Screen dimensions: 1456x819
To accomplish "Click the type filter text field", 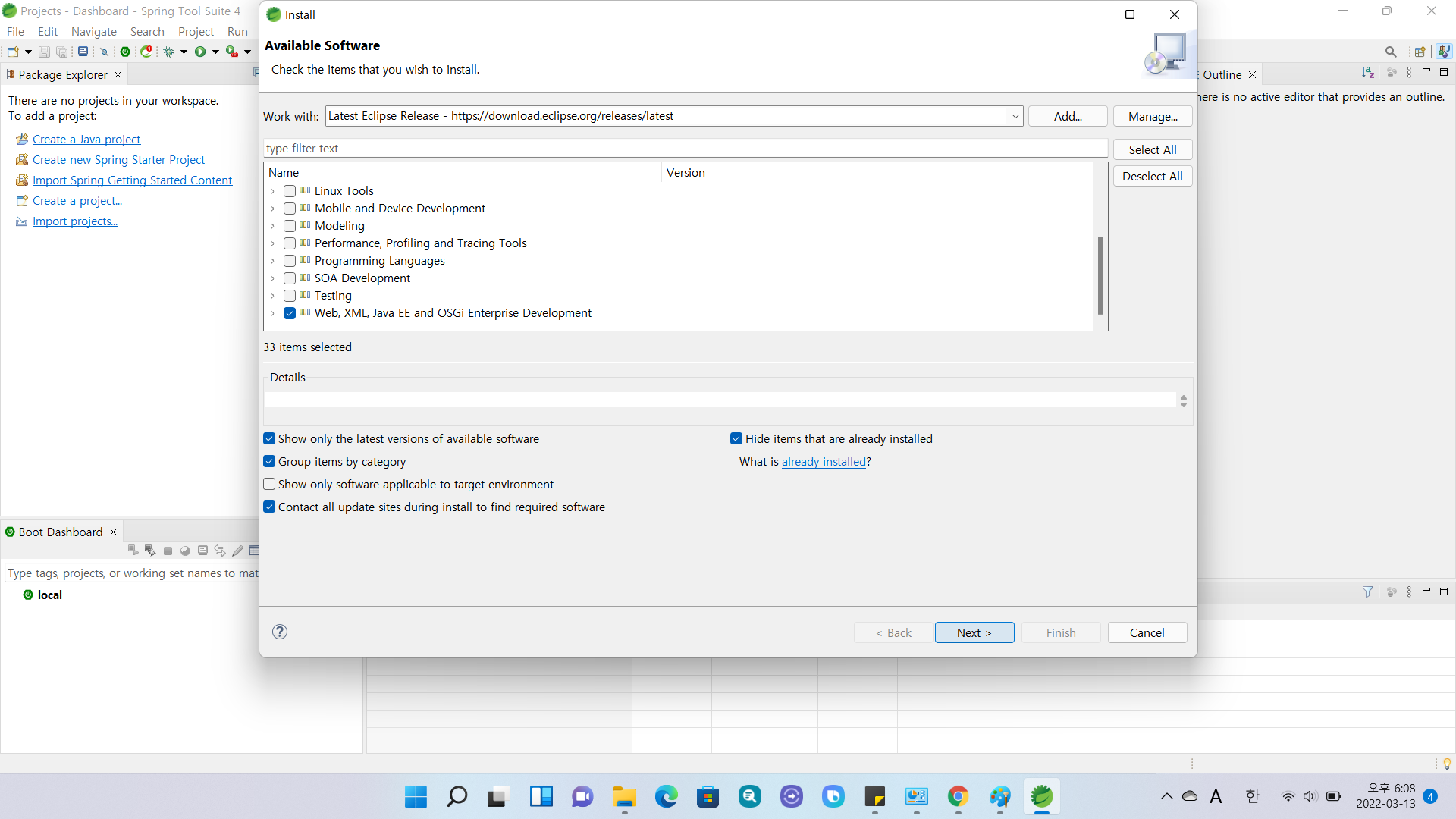I will coord(685,149).
